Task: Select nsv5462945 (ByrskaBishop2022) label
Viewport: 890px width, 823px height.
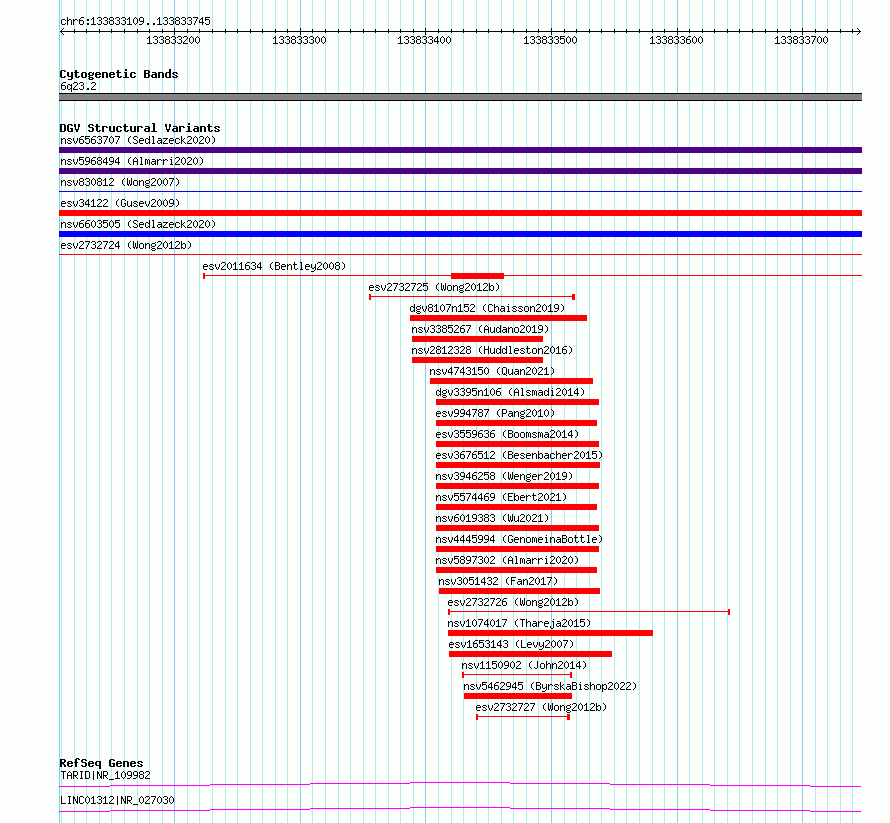Action: (x=550, y=686)
